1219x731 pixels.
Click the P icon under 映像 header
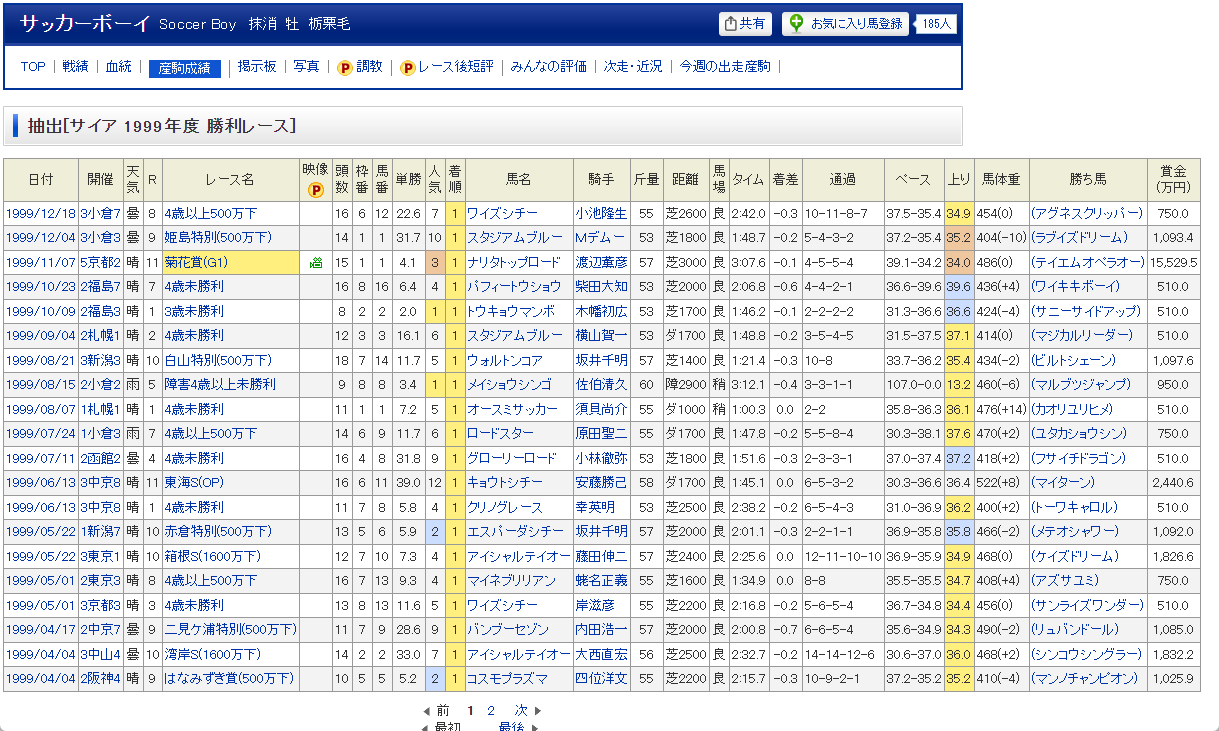315,189
